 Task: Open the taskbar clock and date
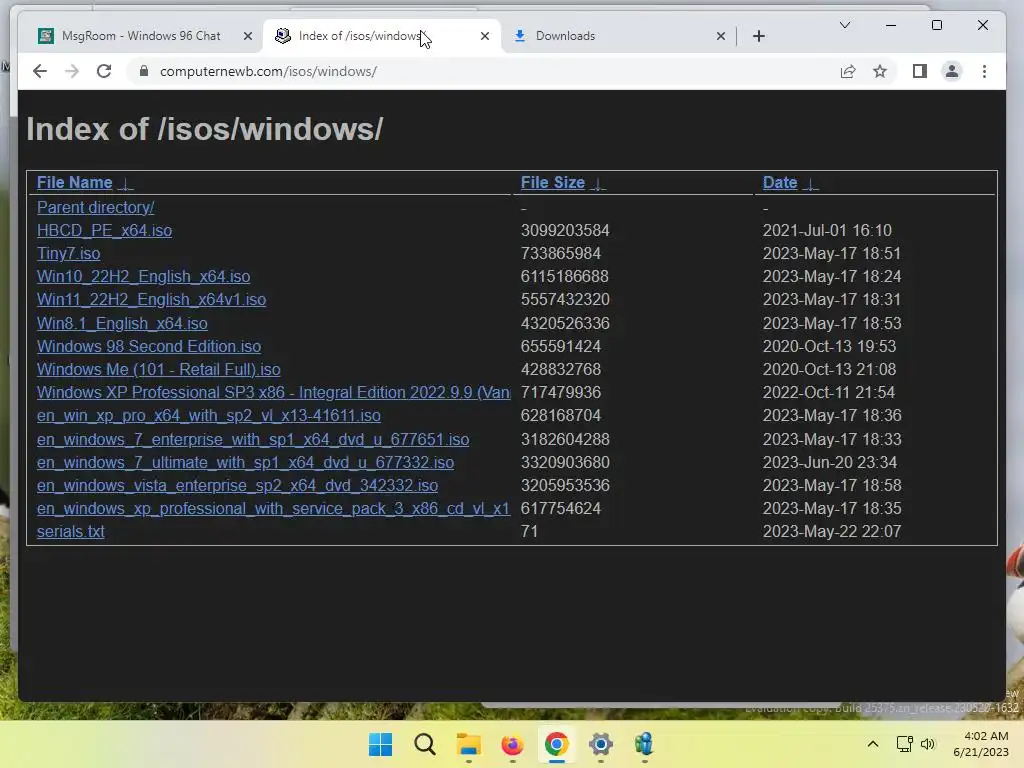point(982,744)
